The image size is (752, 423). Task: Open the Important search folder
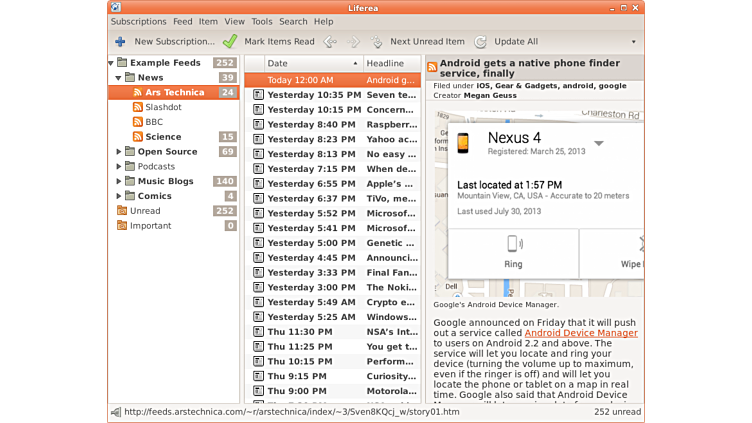(150, 226)
